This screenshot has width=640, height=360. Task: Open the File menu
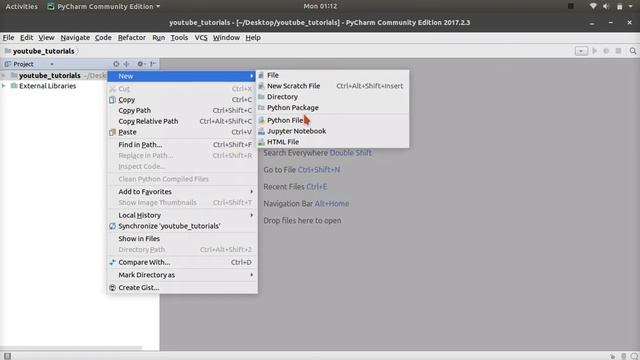coord(8,38)
